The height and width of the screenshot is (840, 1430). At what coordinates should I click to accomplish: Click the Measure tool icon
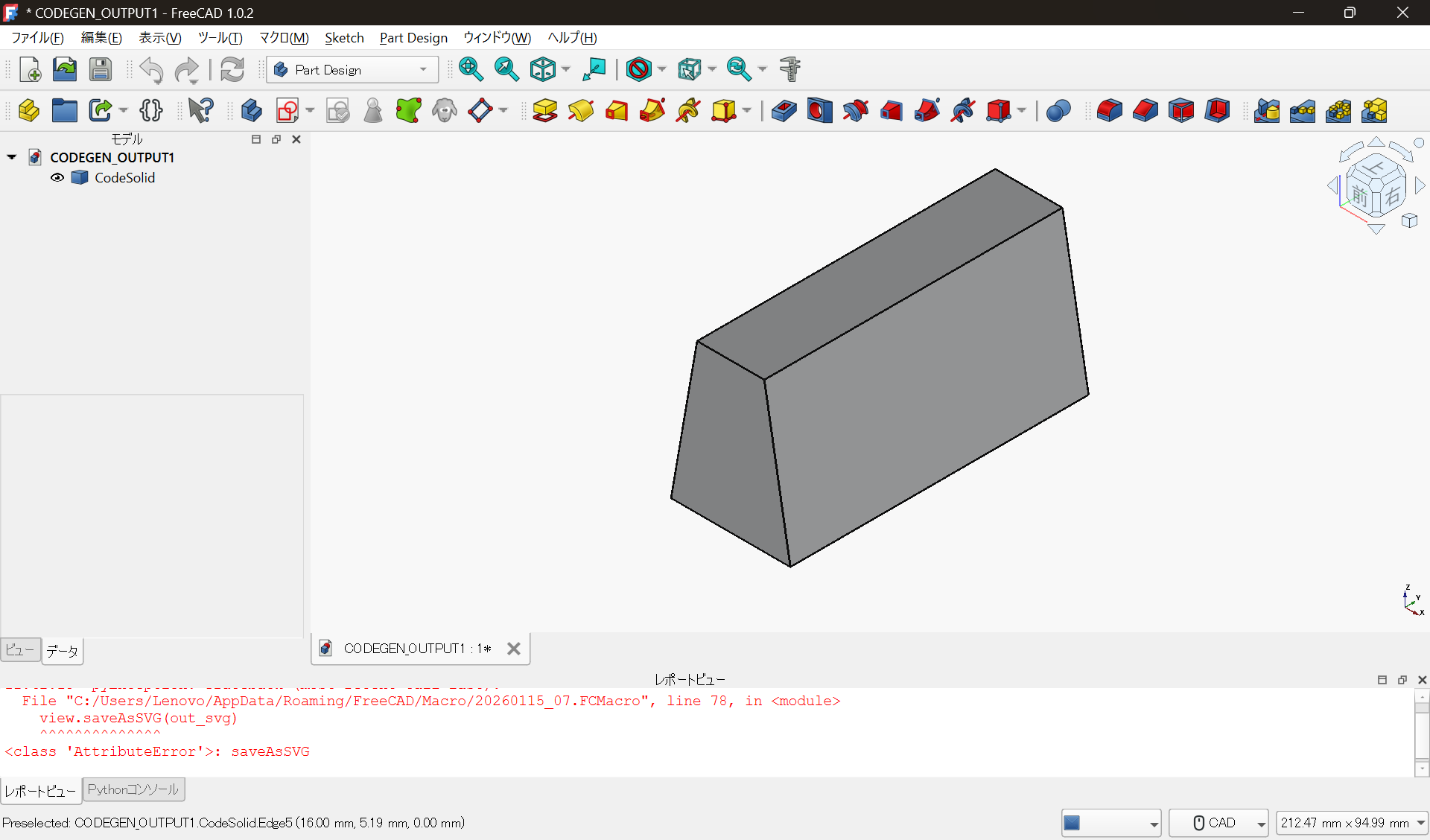[789, 69]
